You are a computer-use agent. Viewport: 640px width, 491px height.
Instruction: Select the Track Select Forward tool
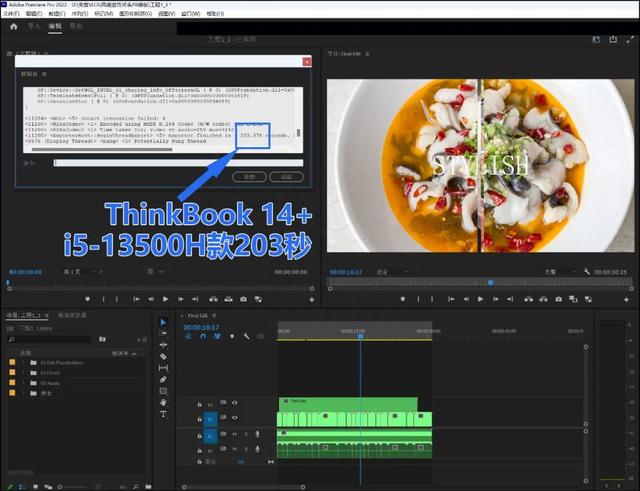[x=163, y=333]
